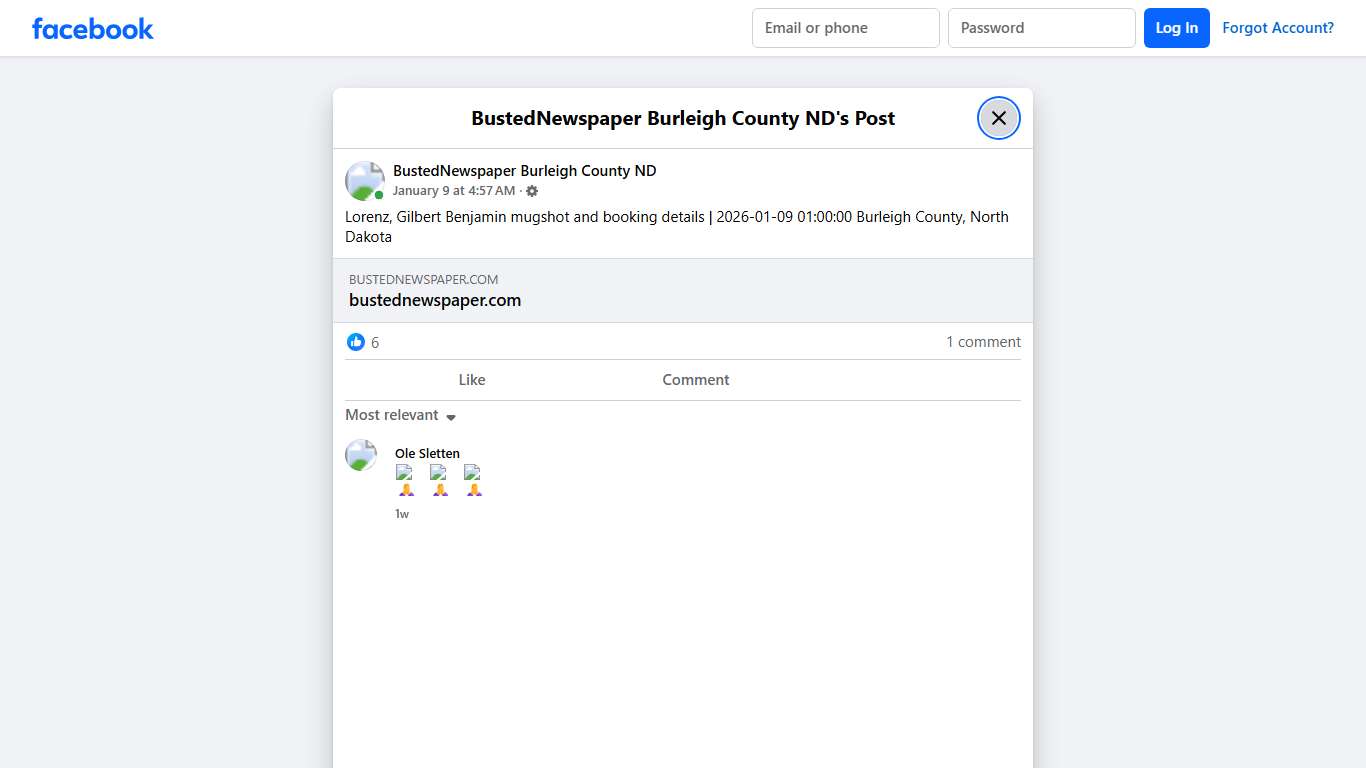
Task: Open the Forgot Account? link
Action: click(1277, 28)
